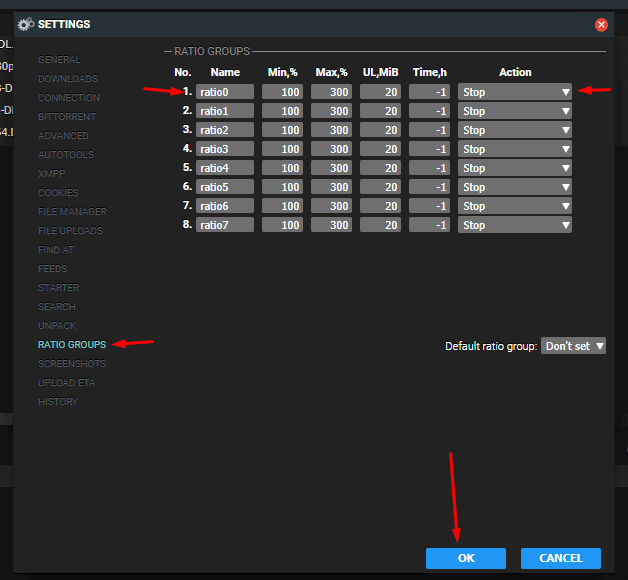Open the Action dropdown for ratio0
Screen dimensions: 628x580
pos(515,92)
